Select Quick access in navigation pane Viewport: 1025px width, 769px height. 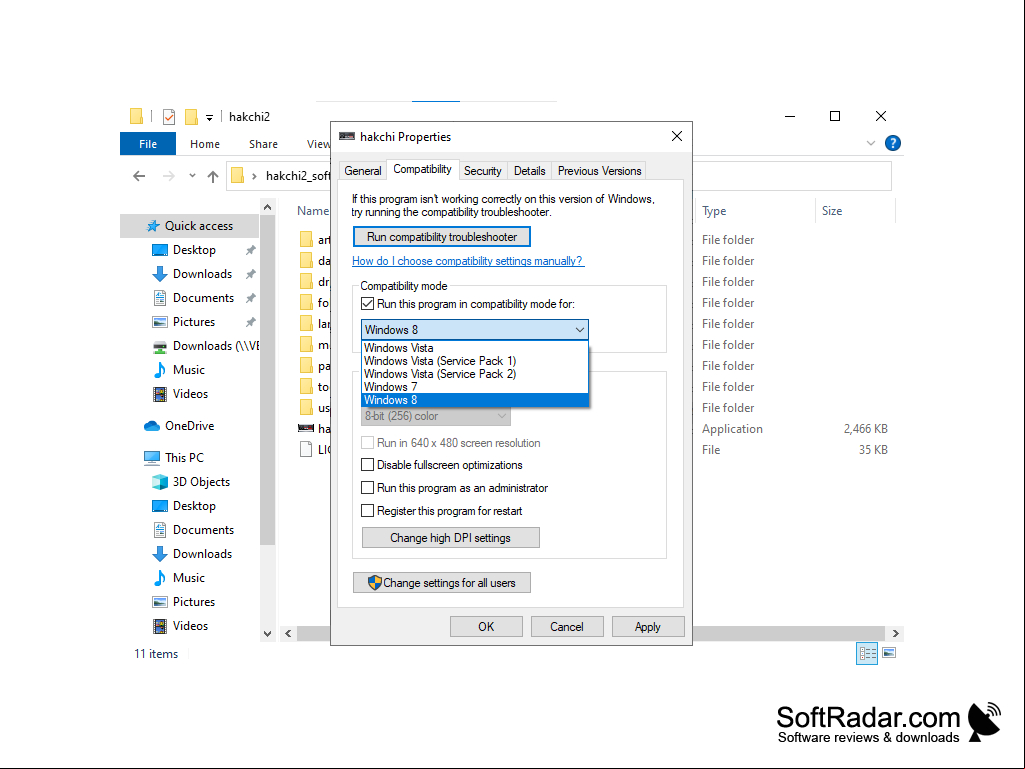pyautogui.click(x=190, y=226)
